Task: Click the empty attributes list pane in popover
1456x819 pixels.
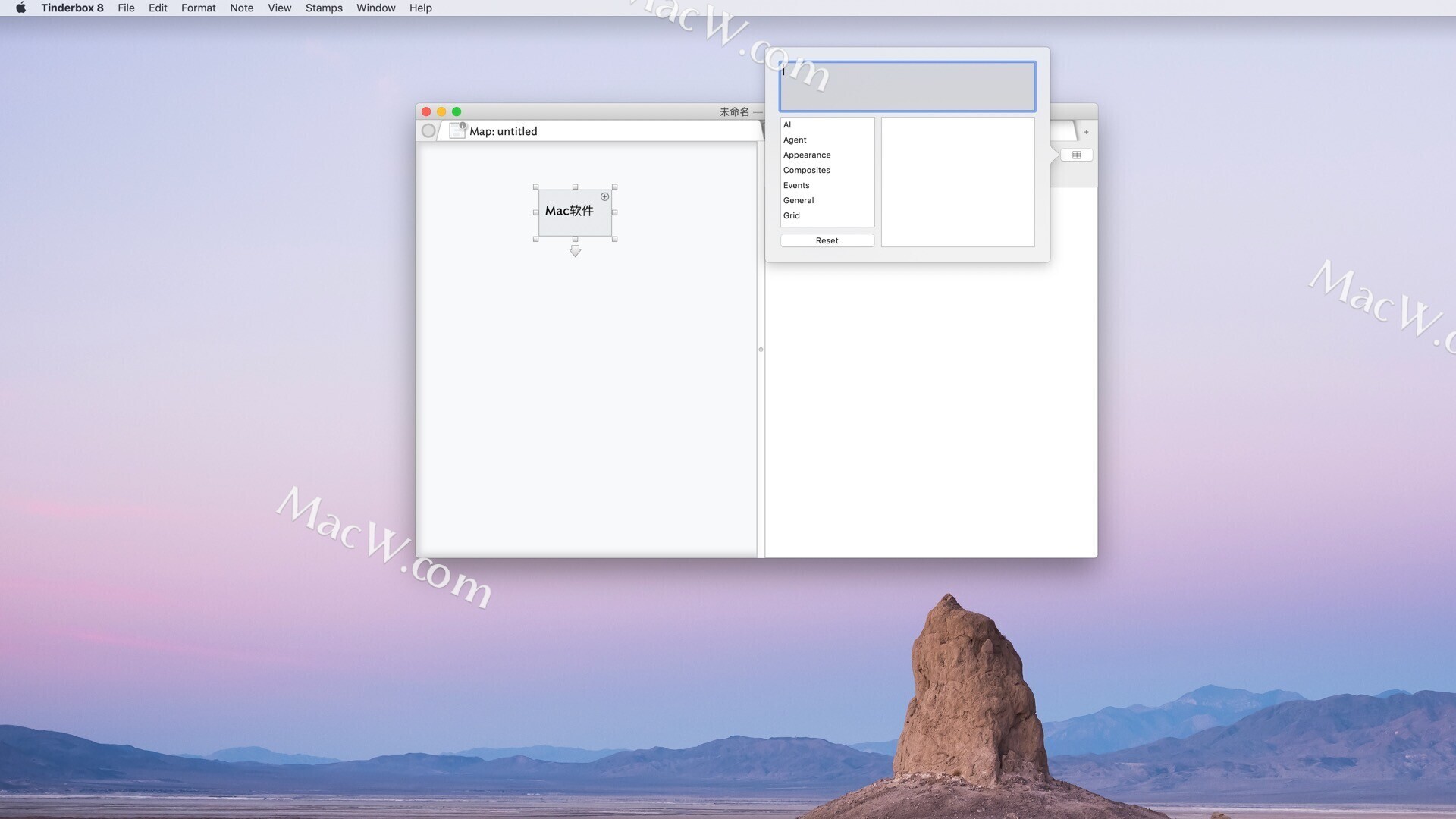Action: [x=958, y=182]
